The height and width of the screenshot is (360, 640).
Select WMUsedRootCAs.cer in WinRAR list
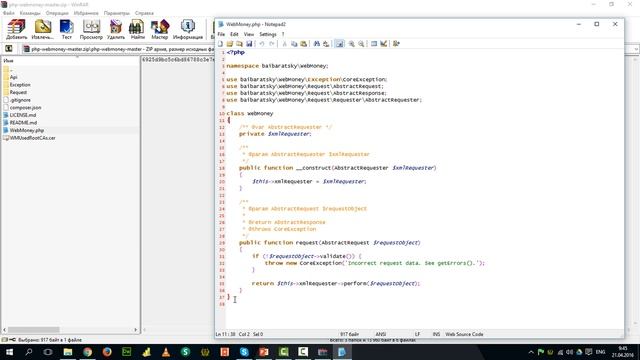coord(32,138)
